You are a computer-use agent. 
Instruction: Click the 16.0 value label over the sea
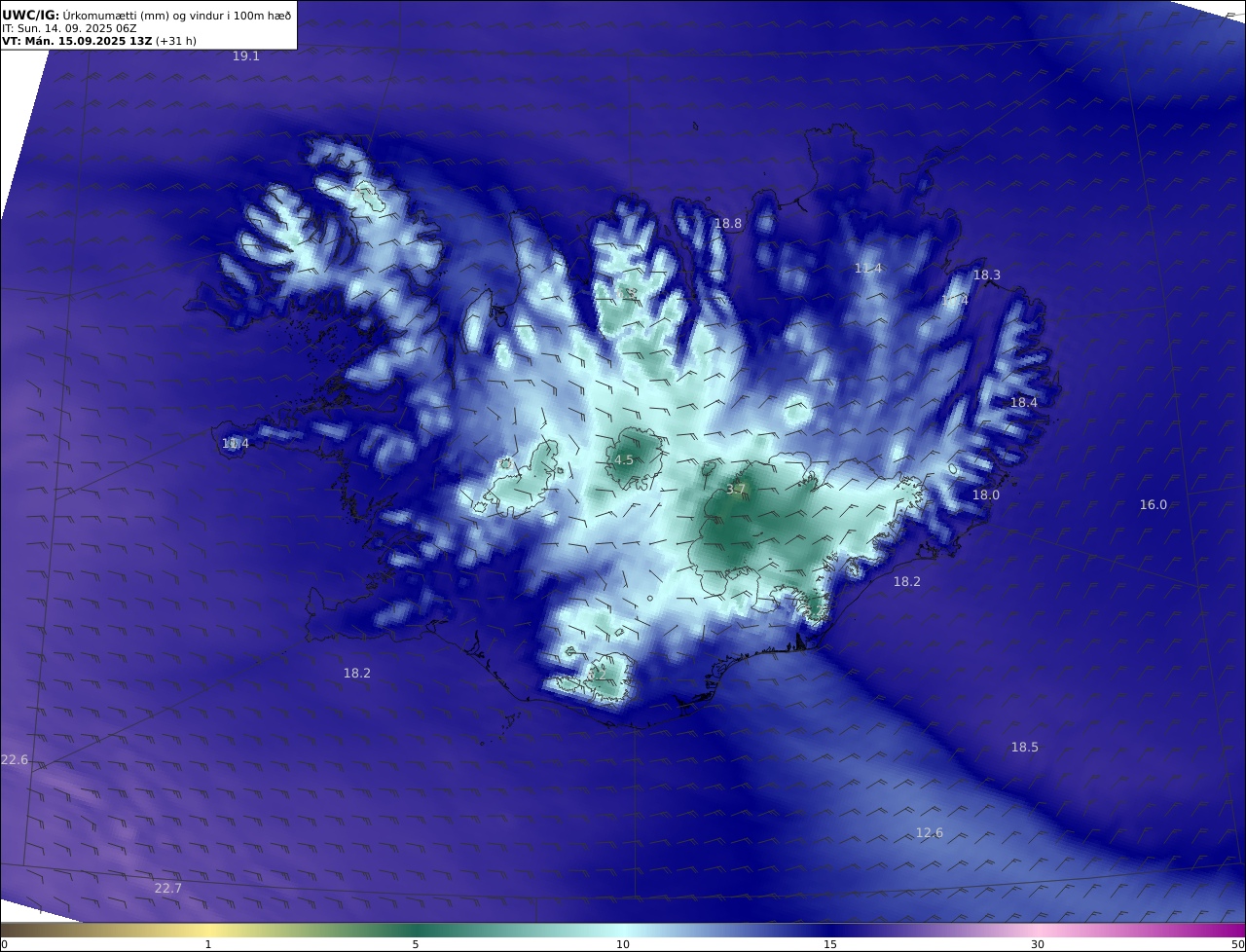[1154, 505]
